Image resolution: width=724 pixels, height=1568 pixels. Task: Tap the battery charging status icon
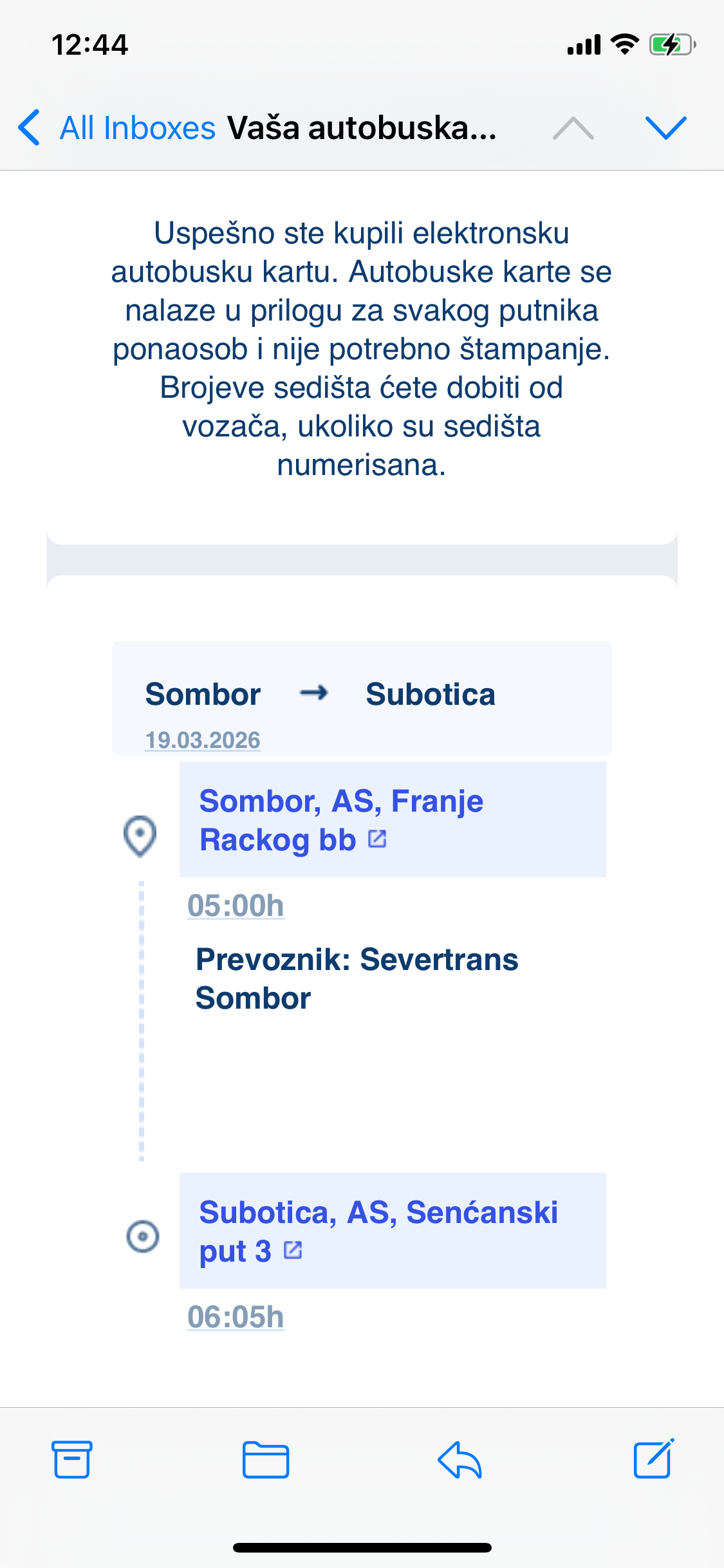tap(672, 45)
